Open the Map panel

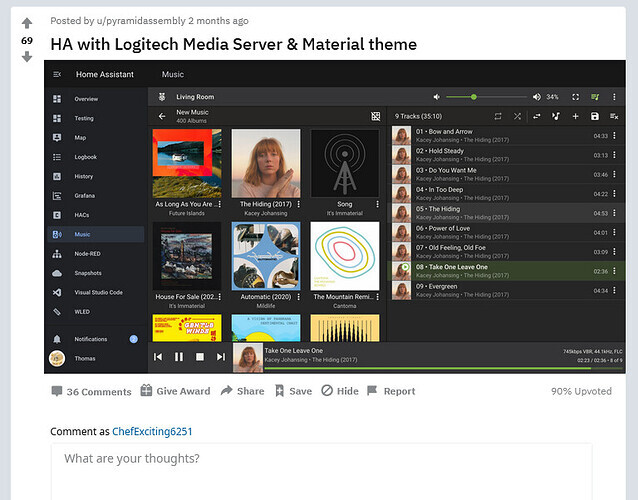80,138
